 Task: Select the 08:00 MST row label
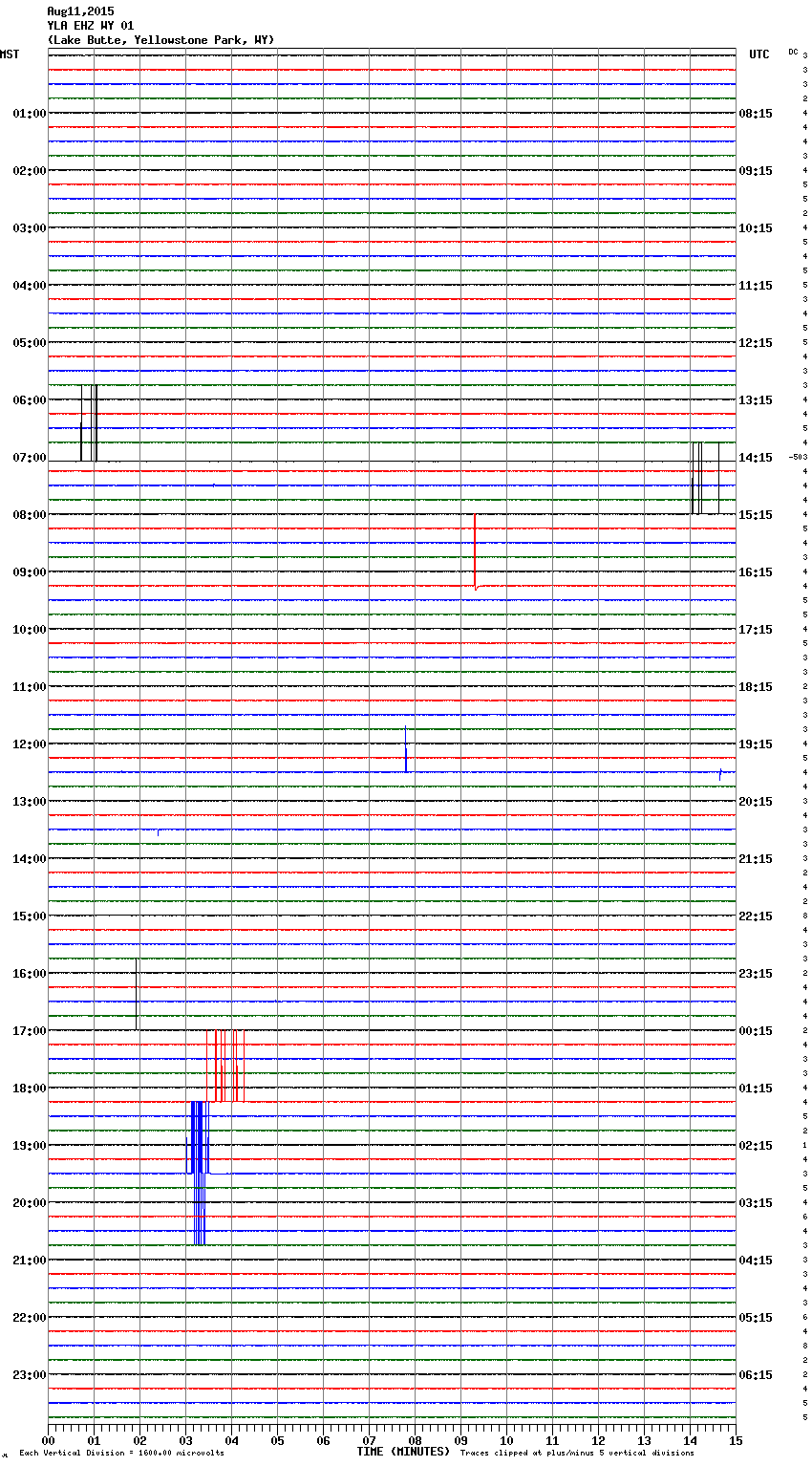(30, 515)
